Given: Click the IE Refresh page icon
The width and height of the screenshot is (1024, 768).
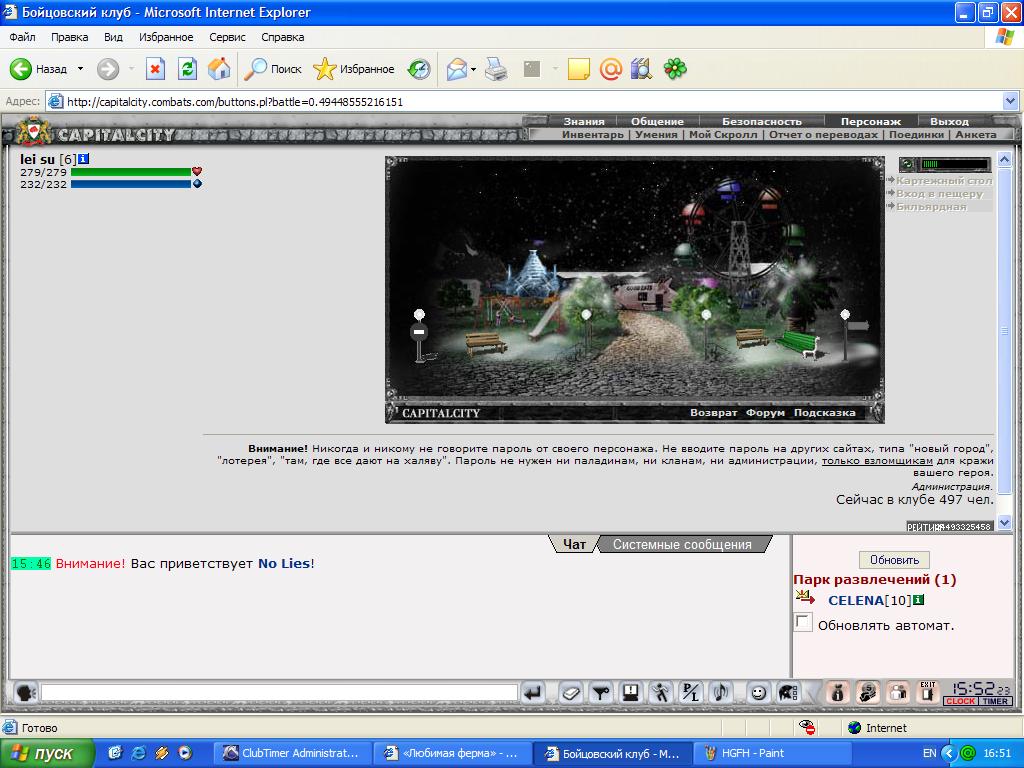Looking at the screenshot, I should click(x=187, y=69).
